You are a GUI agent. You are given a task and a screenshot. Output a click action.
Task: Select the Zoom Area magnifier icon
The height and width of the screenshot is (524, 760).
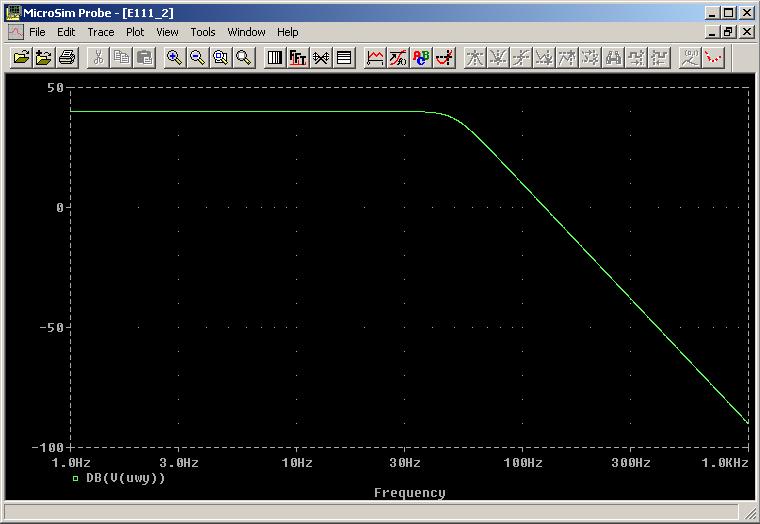[221, 58]
